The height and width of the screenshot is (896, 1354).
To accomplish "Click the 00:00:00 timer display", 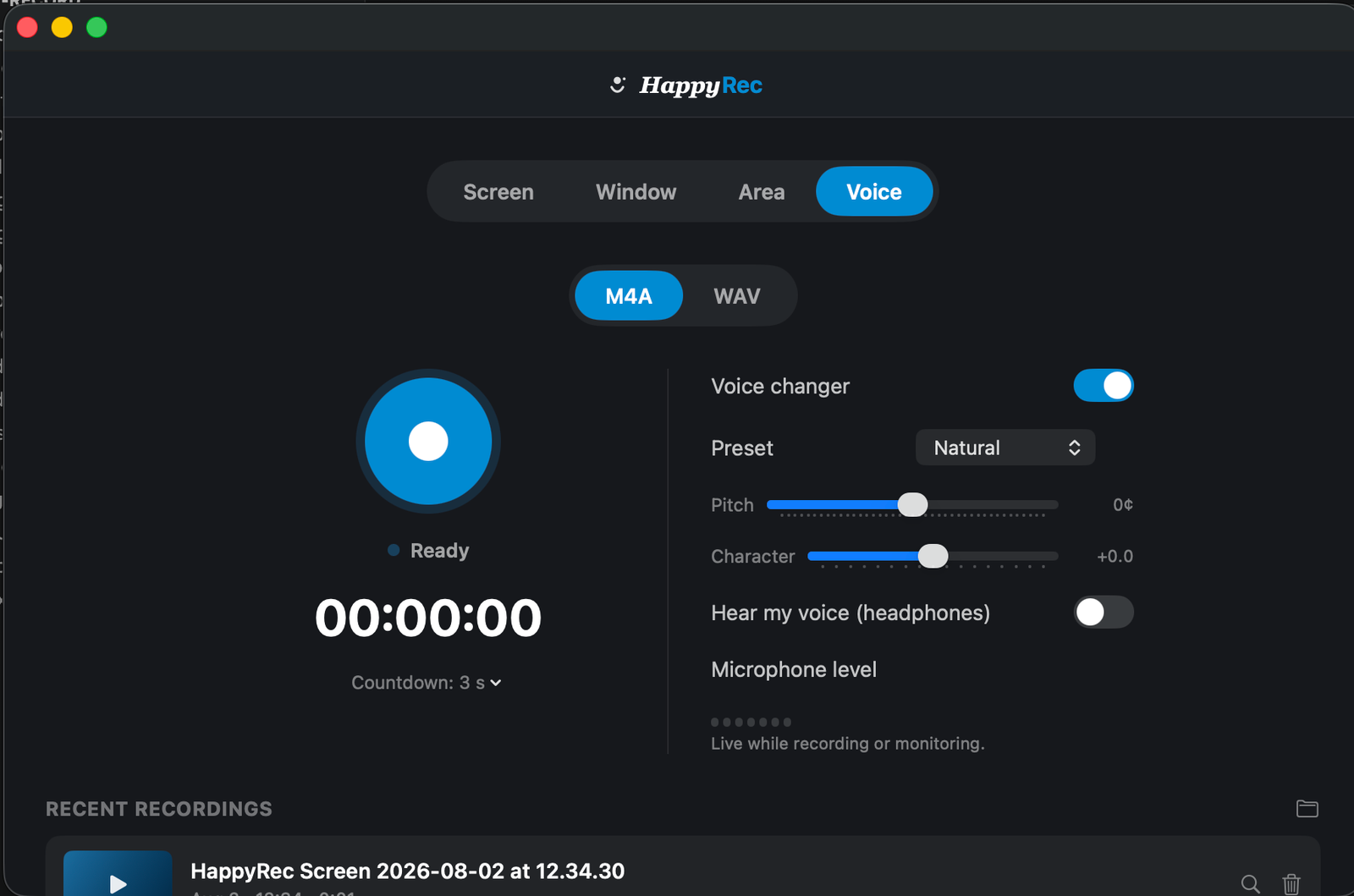I will tap(428, 618).
